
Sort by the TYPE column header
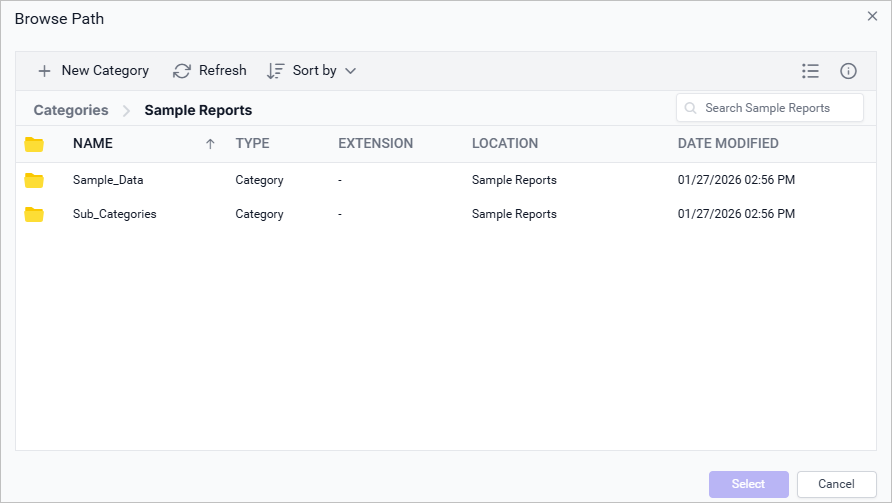tap(253, 143)
